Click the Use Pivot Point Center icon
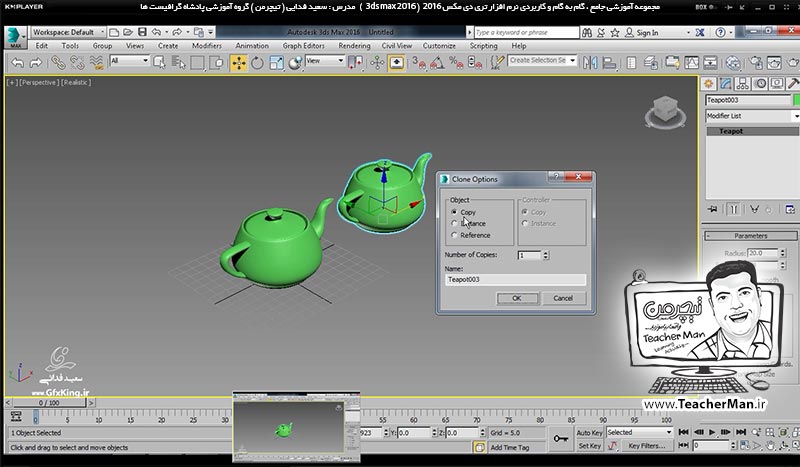 pyautogui.click(x=355, y=63)
